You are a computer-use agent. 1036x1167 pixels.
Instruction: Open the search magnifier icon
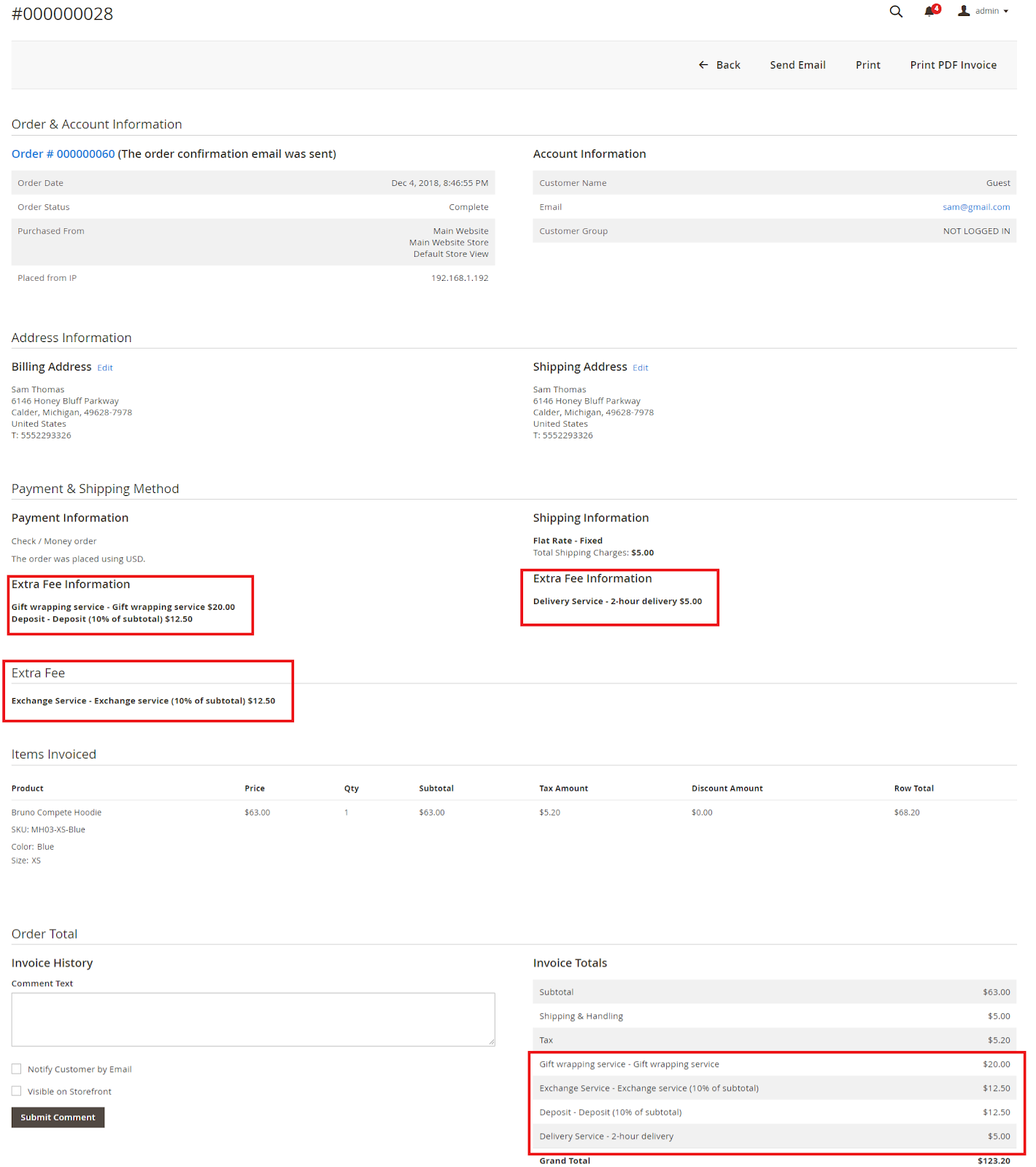point(896,12)
